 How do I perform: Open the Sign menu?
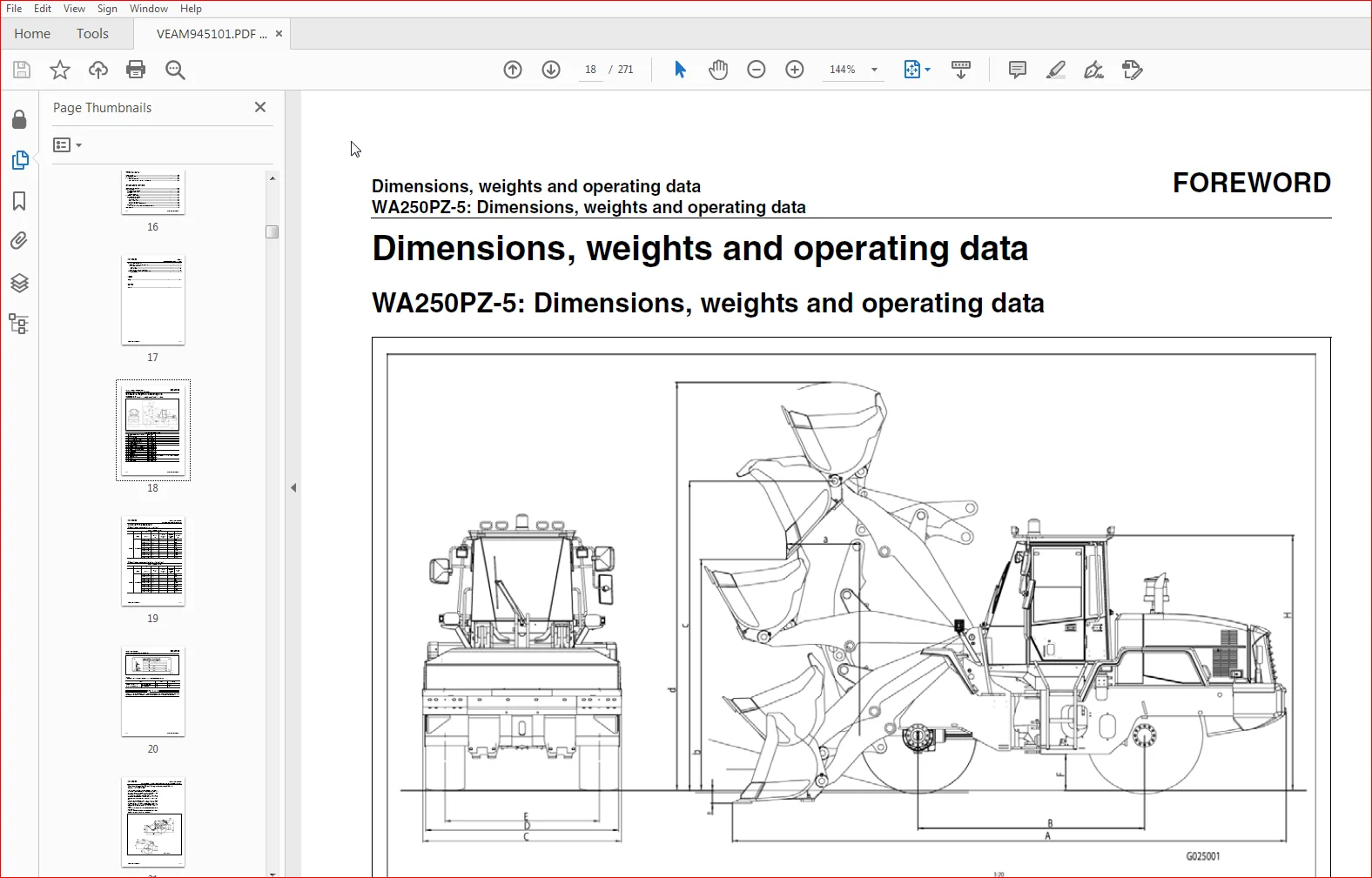pyautogui.click(x=107, y=9)
